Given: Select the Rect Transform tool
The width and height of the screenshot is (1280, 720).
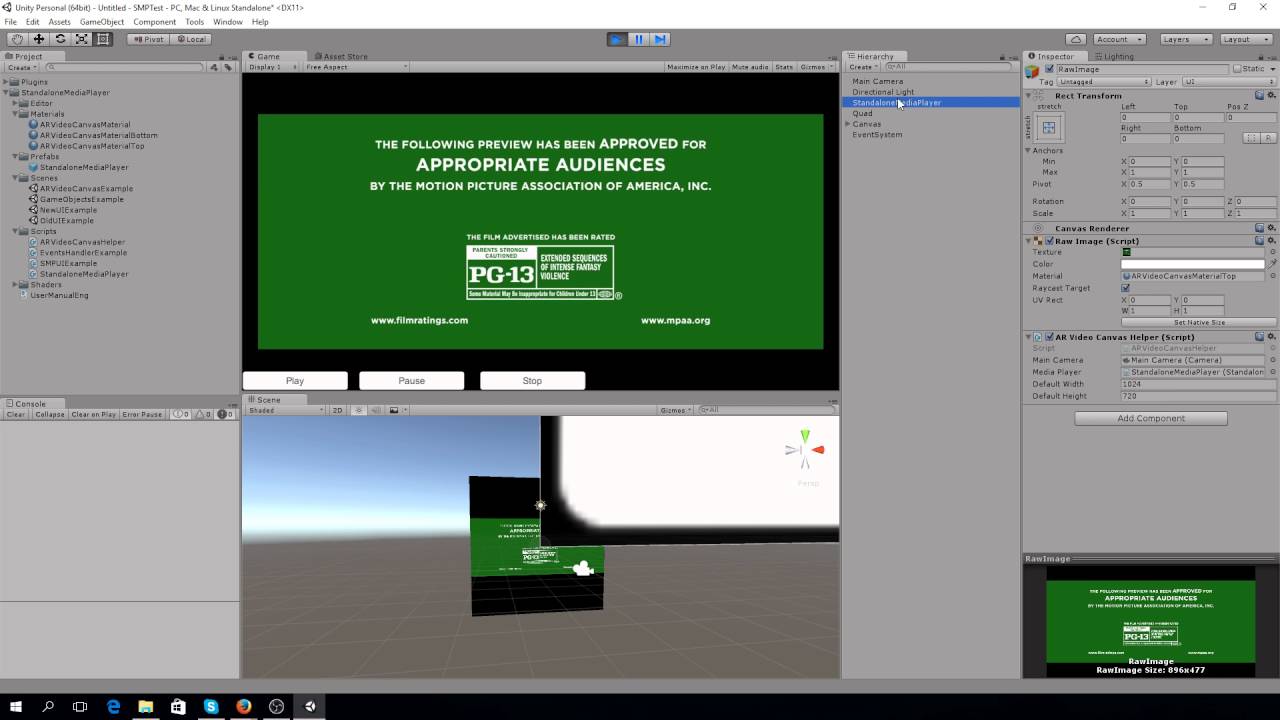Looking at the screenshot, I should (x=102, y=39).
